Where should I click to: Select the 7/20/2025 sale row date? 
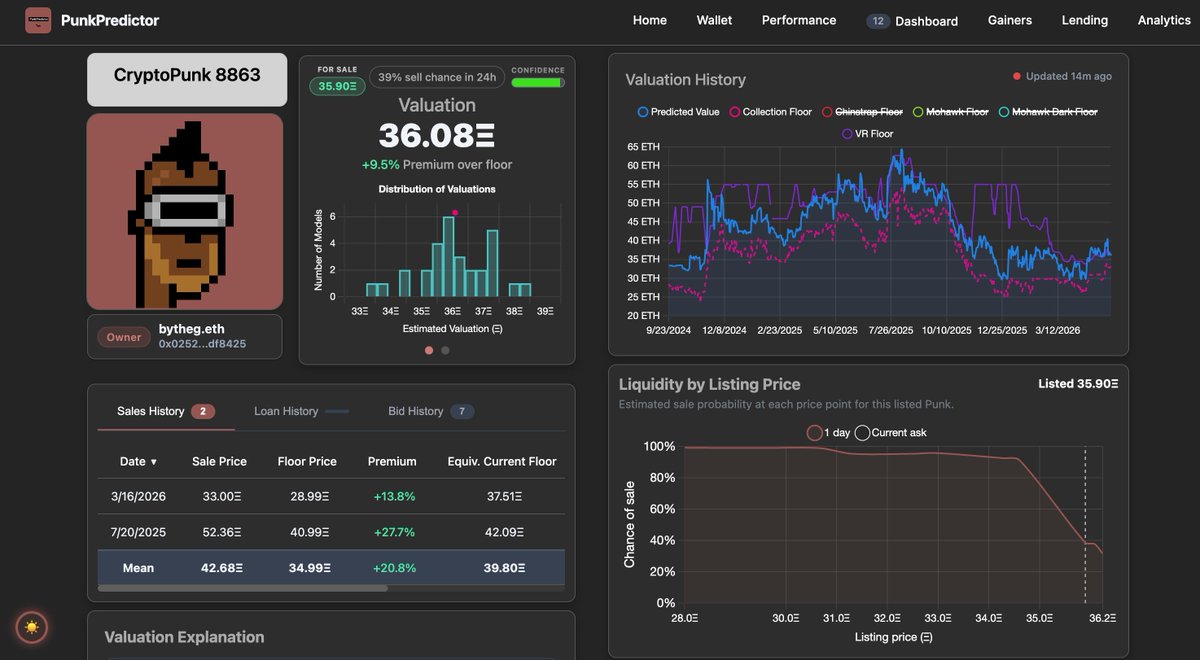point(138,532)
